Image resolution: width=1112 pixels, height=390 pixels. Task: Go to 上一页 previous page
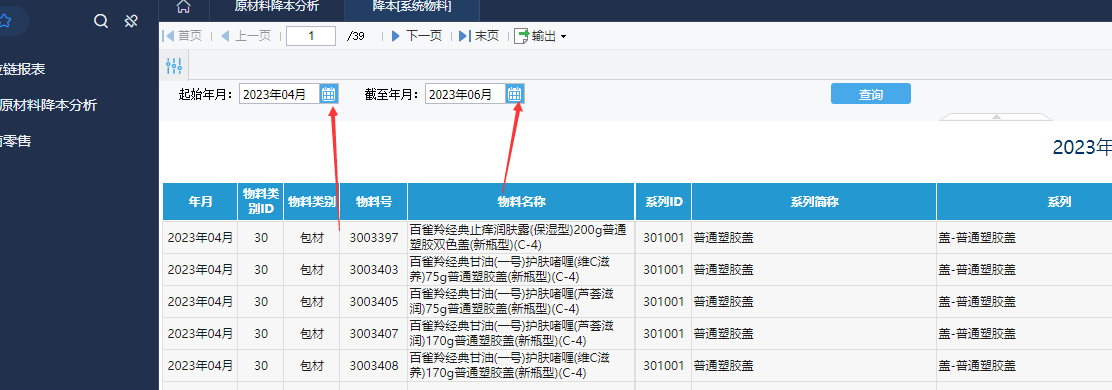point(246,35)
